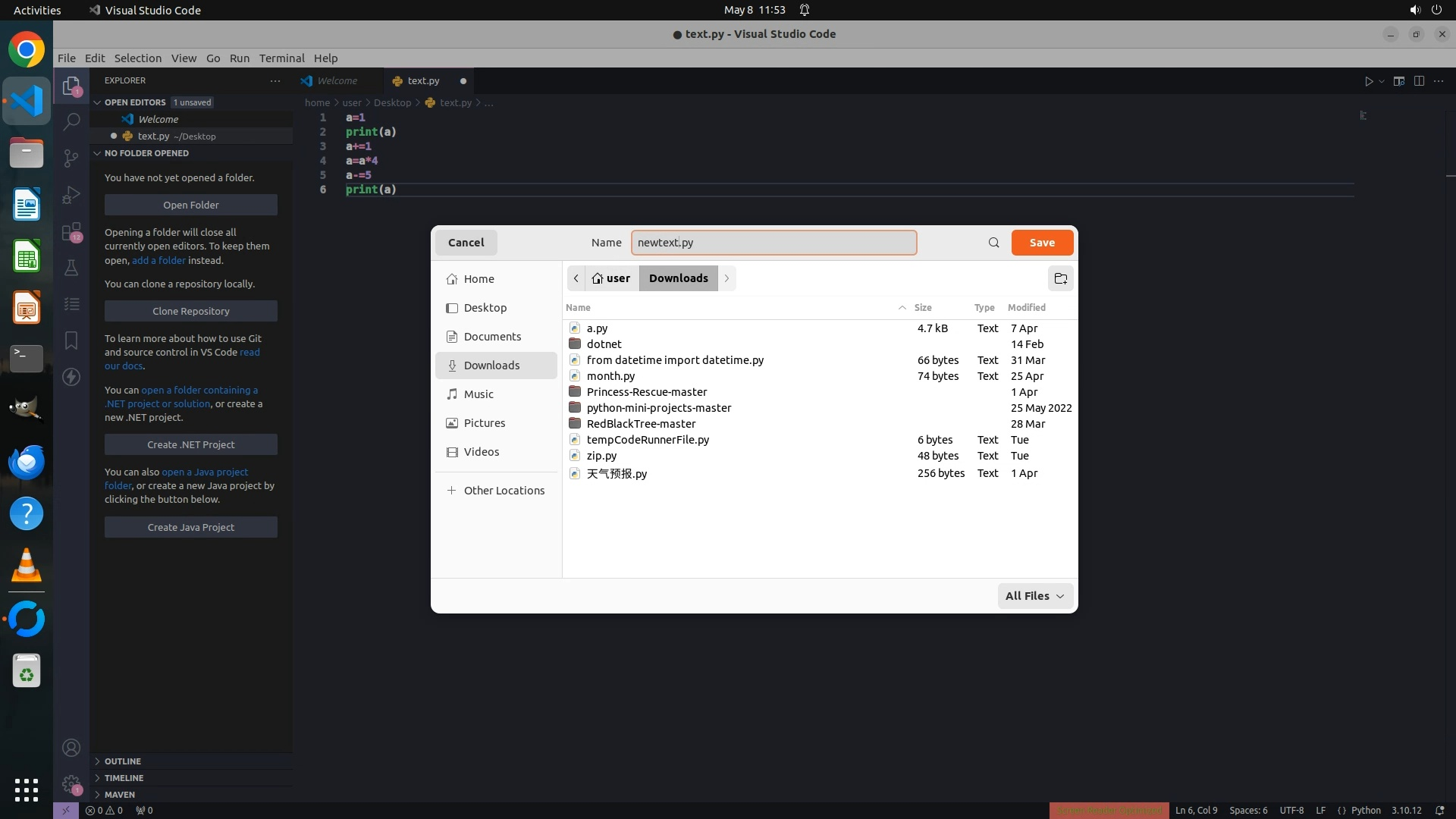The image size is (1456, 819).
Task: Open the Extensions view icon
Action: click(71, 232)
